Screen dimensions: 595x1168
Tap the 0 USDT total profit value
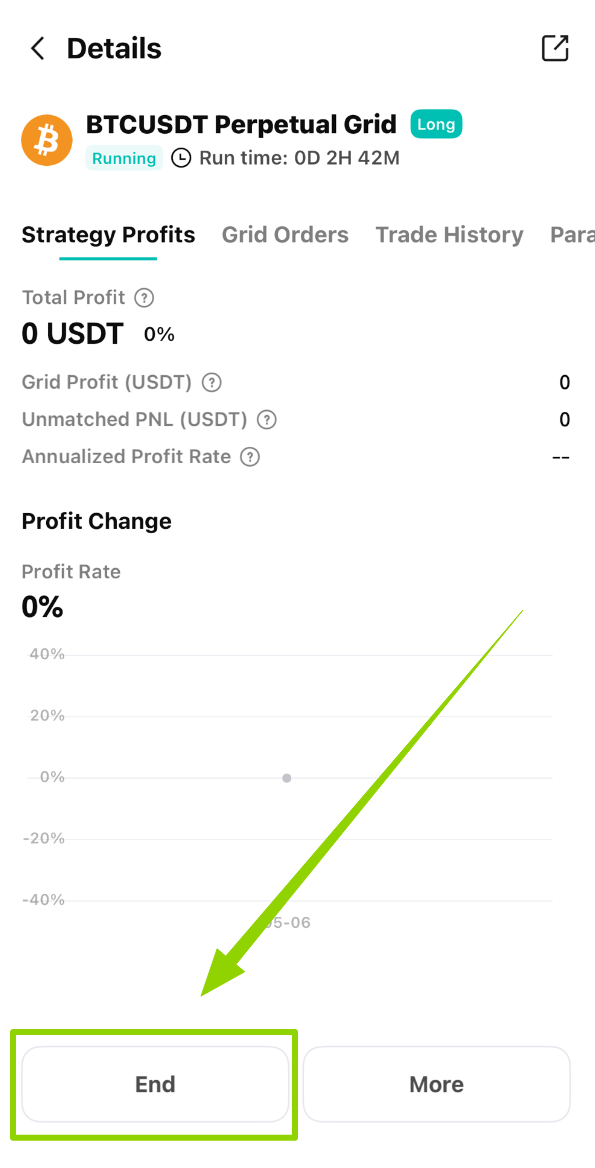73,334
